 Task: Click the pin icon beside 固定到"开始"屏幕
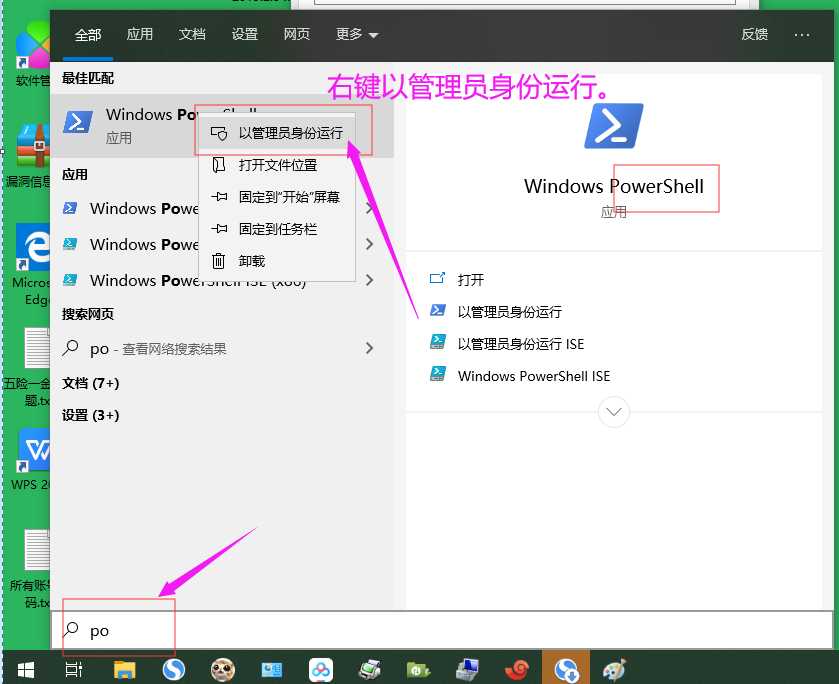tap(218, 197)
